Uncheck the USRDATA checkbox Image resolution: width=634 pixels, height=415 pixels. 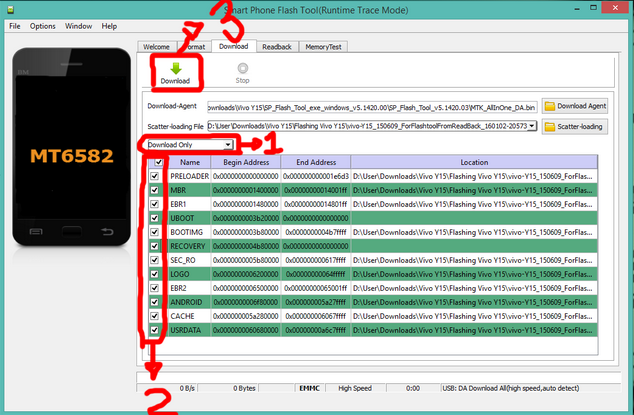(154, 330)
